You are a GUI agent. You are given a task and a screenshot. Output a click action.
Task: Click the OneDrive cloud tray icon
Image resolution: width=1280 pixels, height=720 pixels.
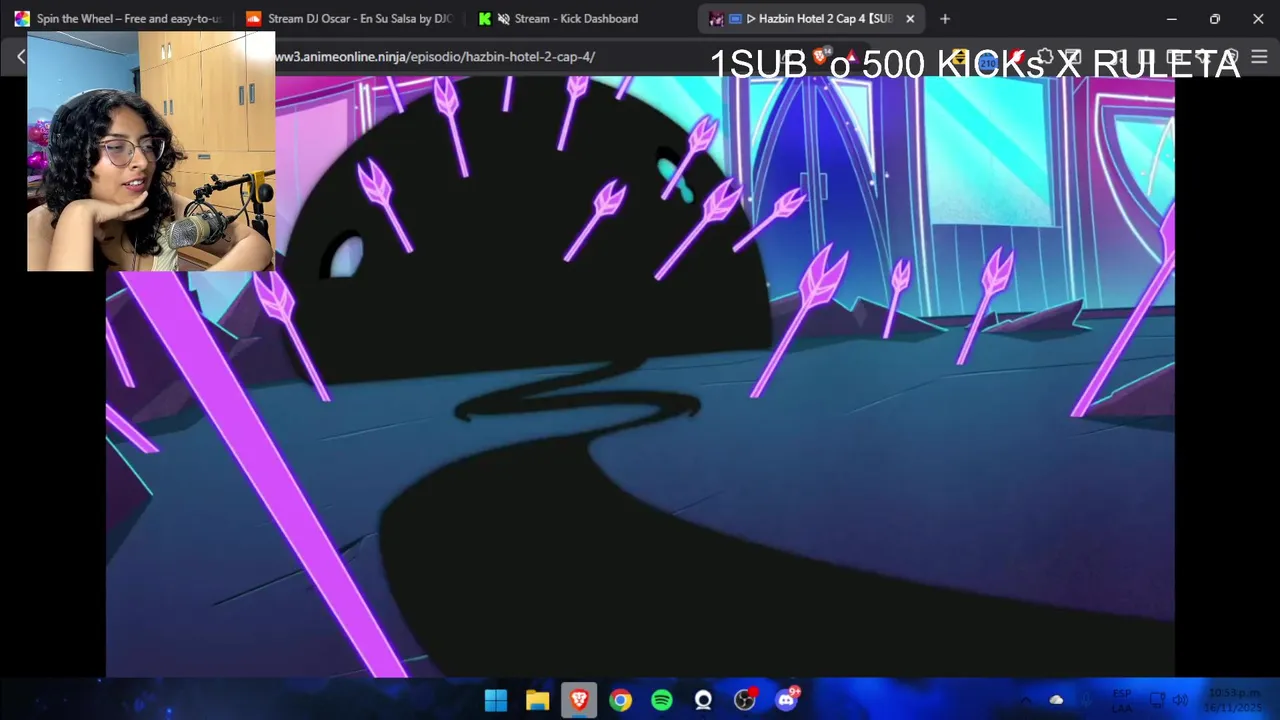point(1056,700)
